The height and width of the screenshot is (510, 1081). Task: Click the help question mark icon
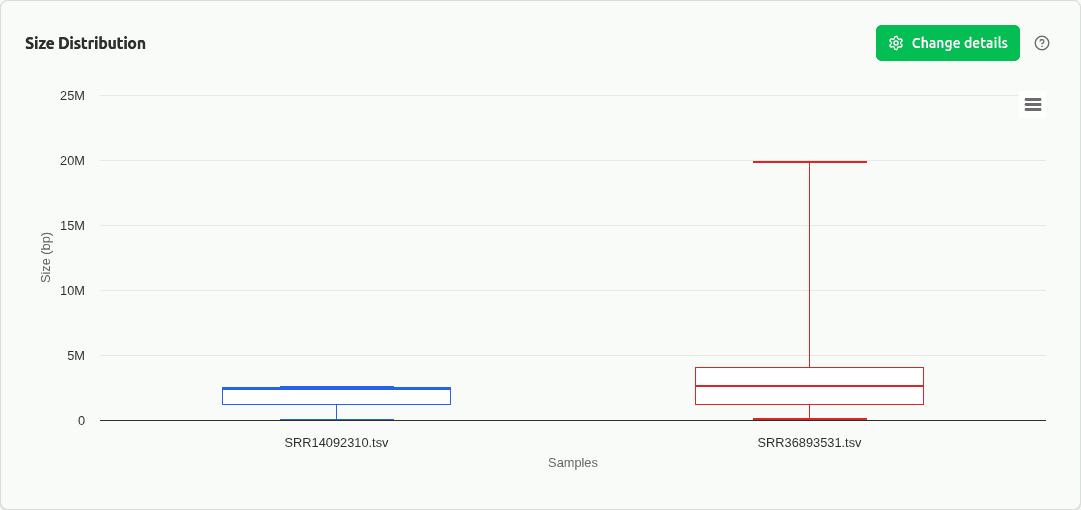click(x=1042, y=43)
